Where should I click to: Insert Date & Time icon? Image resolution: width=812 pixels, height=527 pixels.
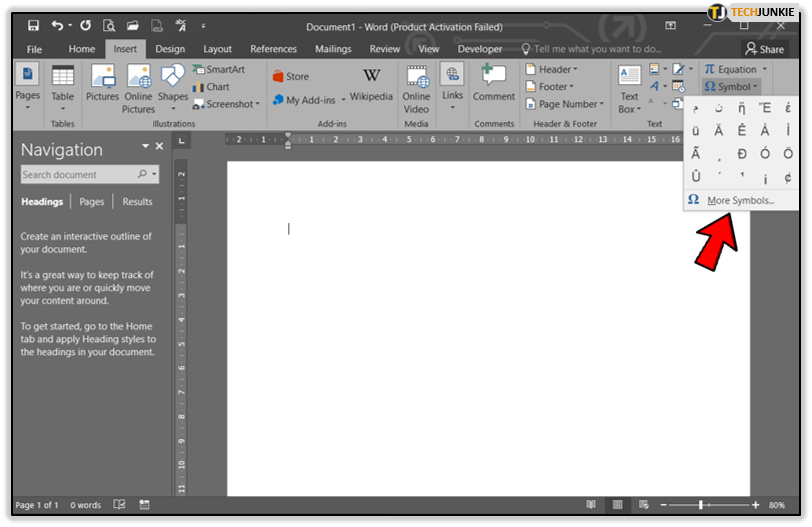pos(678,86)
